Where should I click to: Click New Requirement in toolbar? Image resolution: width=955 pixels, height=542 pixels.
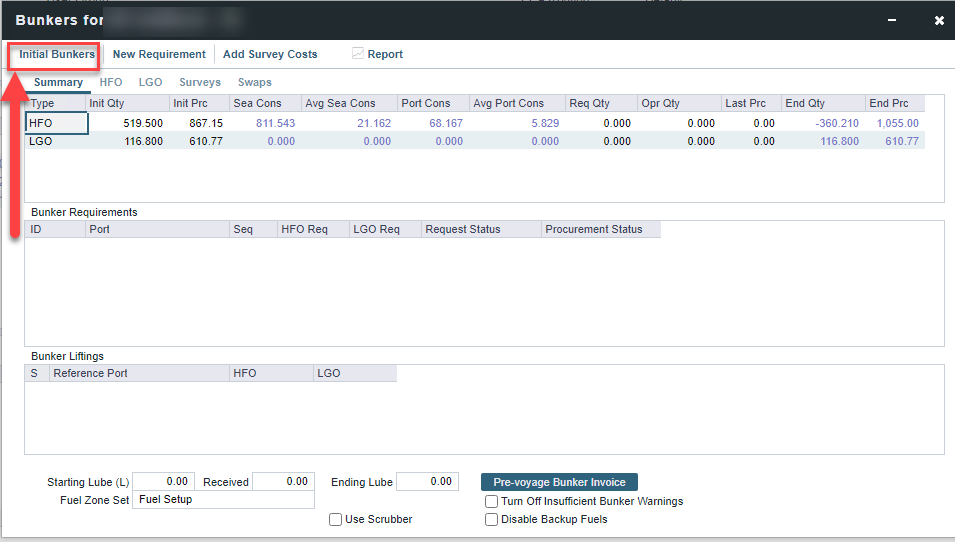(x=159, y=54)
